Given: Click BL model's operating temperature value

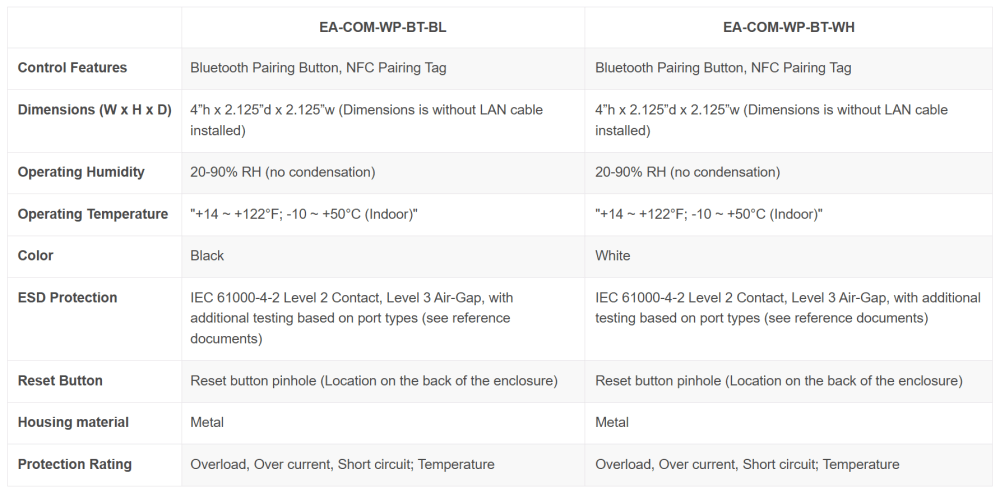Looking at the screenshot, I should 304,214.
